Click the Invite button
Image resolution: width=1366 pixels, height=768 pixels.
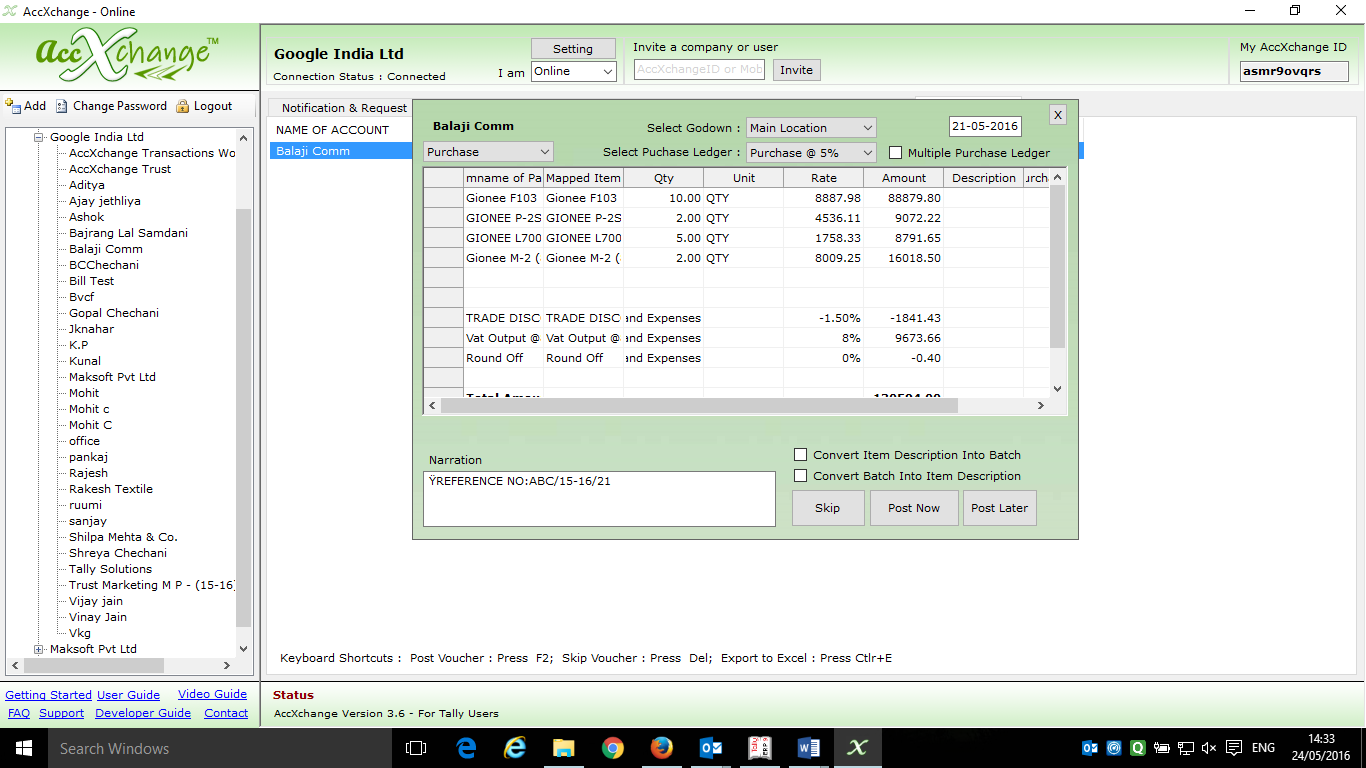[x=796, y=70]
